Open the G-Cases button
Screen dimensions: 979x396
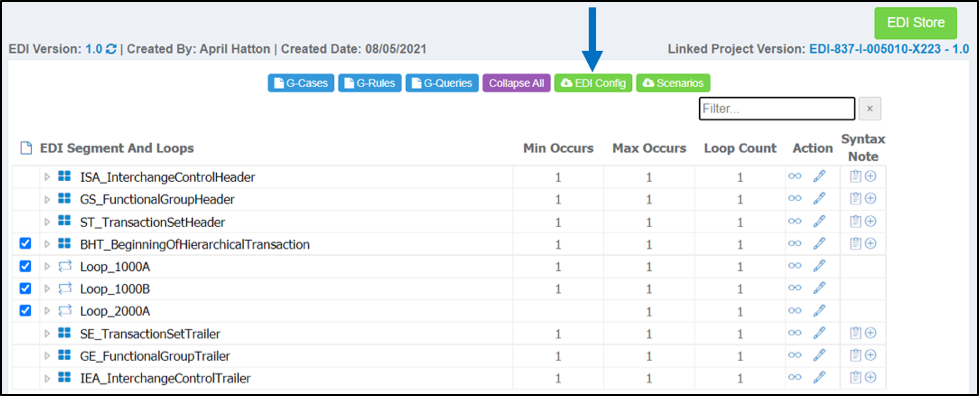302,83
